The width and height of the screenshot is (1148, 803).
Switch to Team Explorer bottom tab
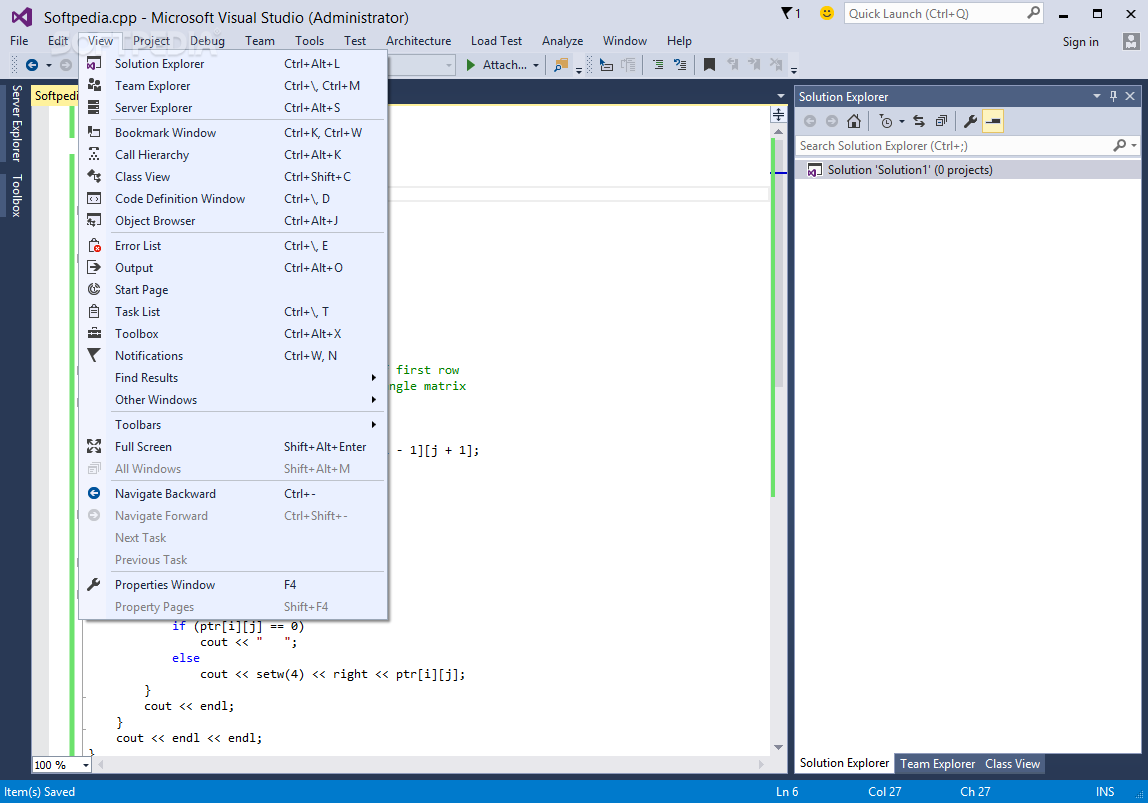point(937,763)
